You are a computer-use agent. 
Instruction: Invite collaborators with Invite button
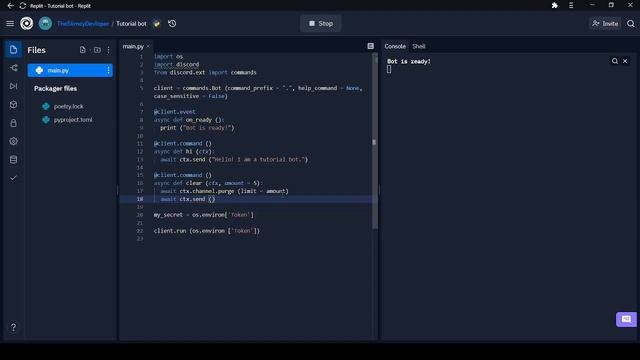[x=605, y=24]
